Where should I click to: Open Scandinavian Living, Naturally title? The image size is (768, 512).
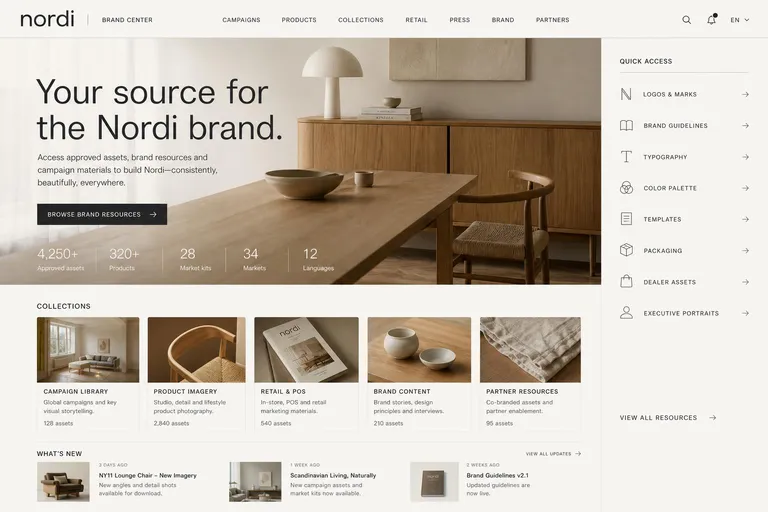click(x=333, y=475)
